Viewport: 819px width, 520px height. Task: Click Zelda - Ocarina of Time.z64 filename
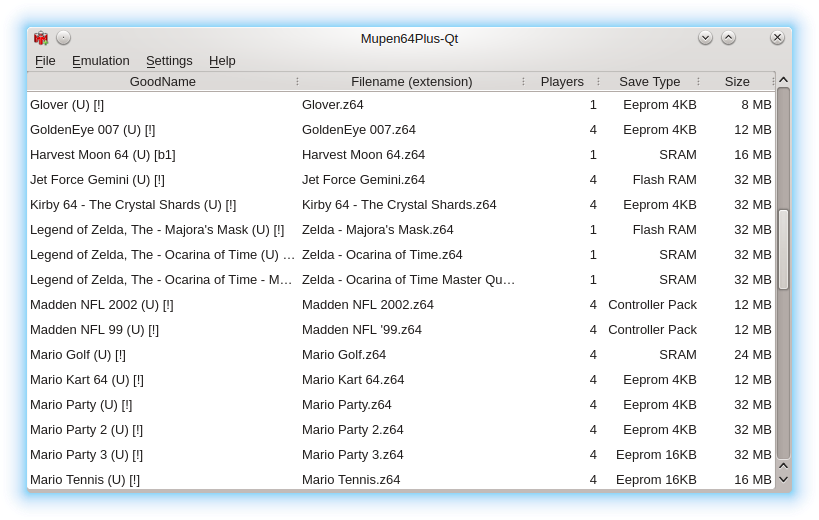(x=382, y=255)
